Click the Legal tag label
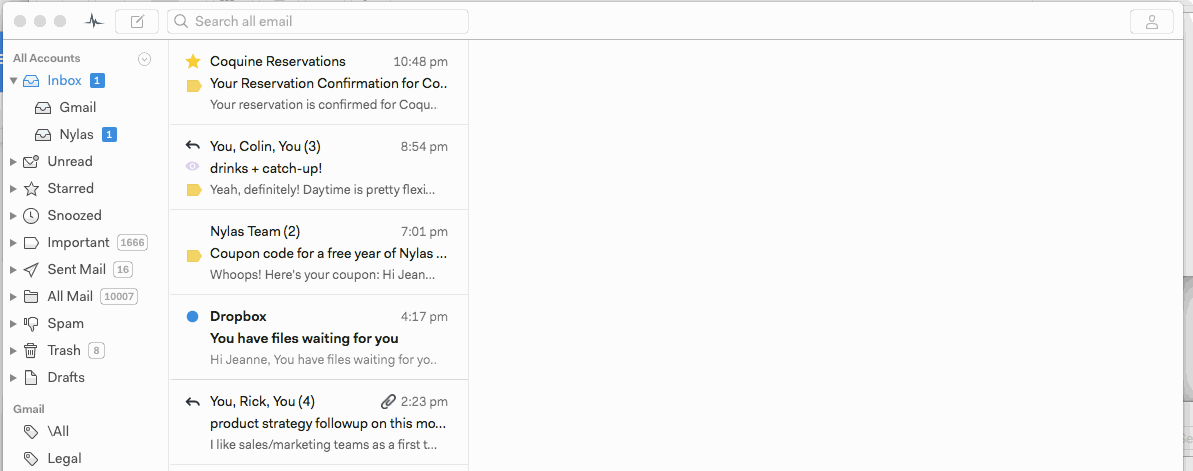This screenshot has width=1193, height=471. pyautogui.click(x=64, y=458)
